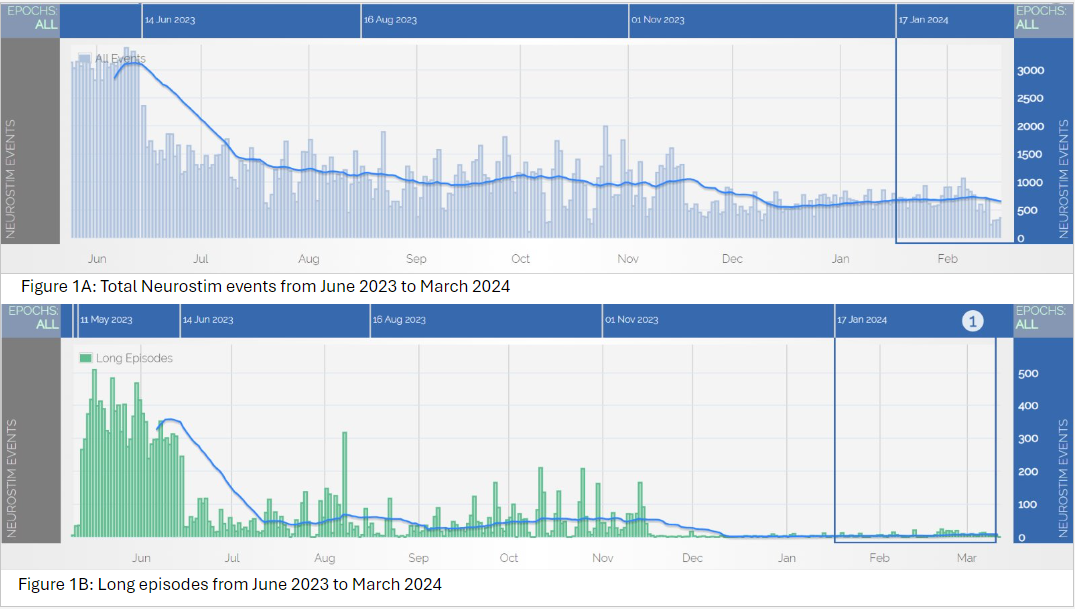
Task: Click the tallest green August bar
Action: coord(344,484)
